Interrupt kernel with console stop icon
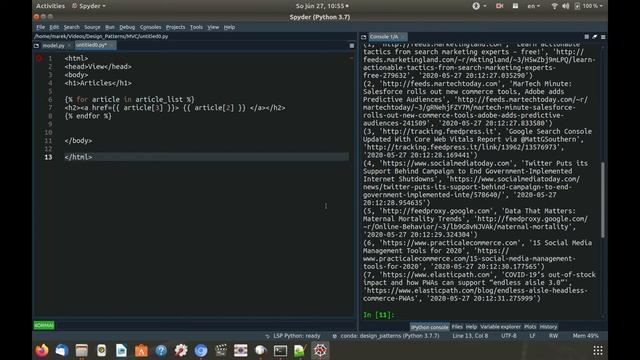Image resolution: width=640 pixels, height=360 pixels. (587, 37)
